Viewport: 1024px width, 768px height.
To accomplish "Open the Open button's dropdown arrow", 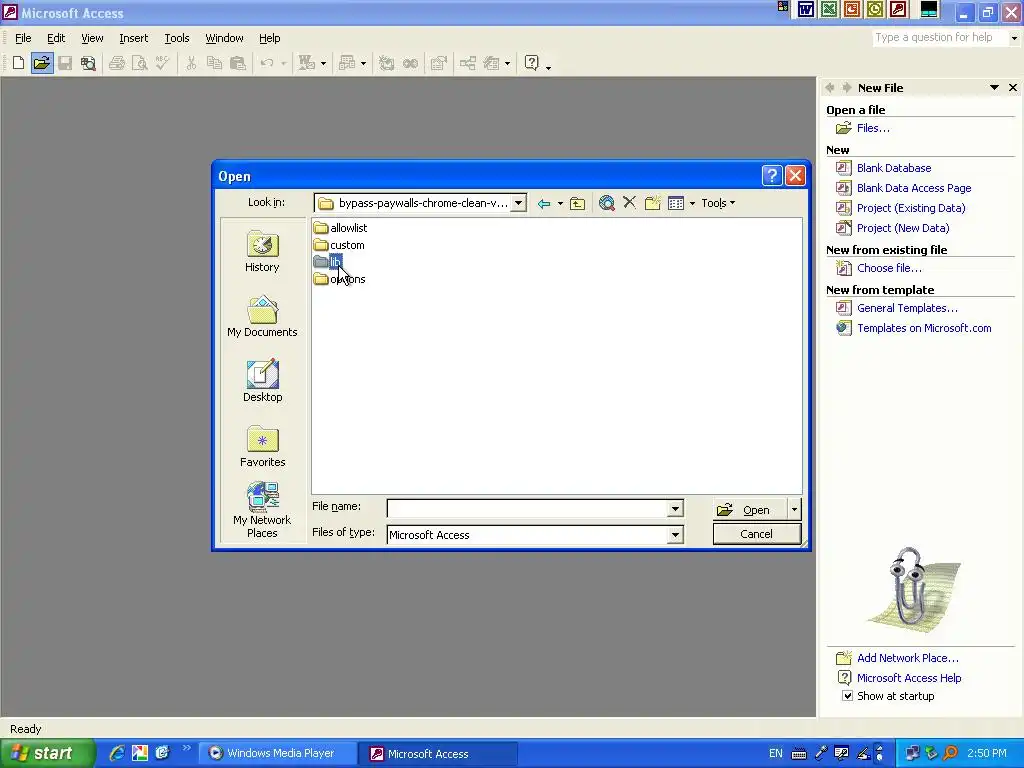I will coord(794,509).
